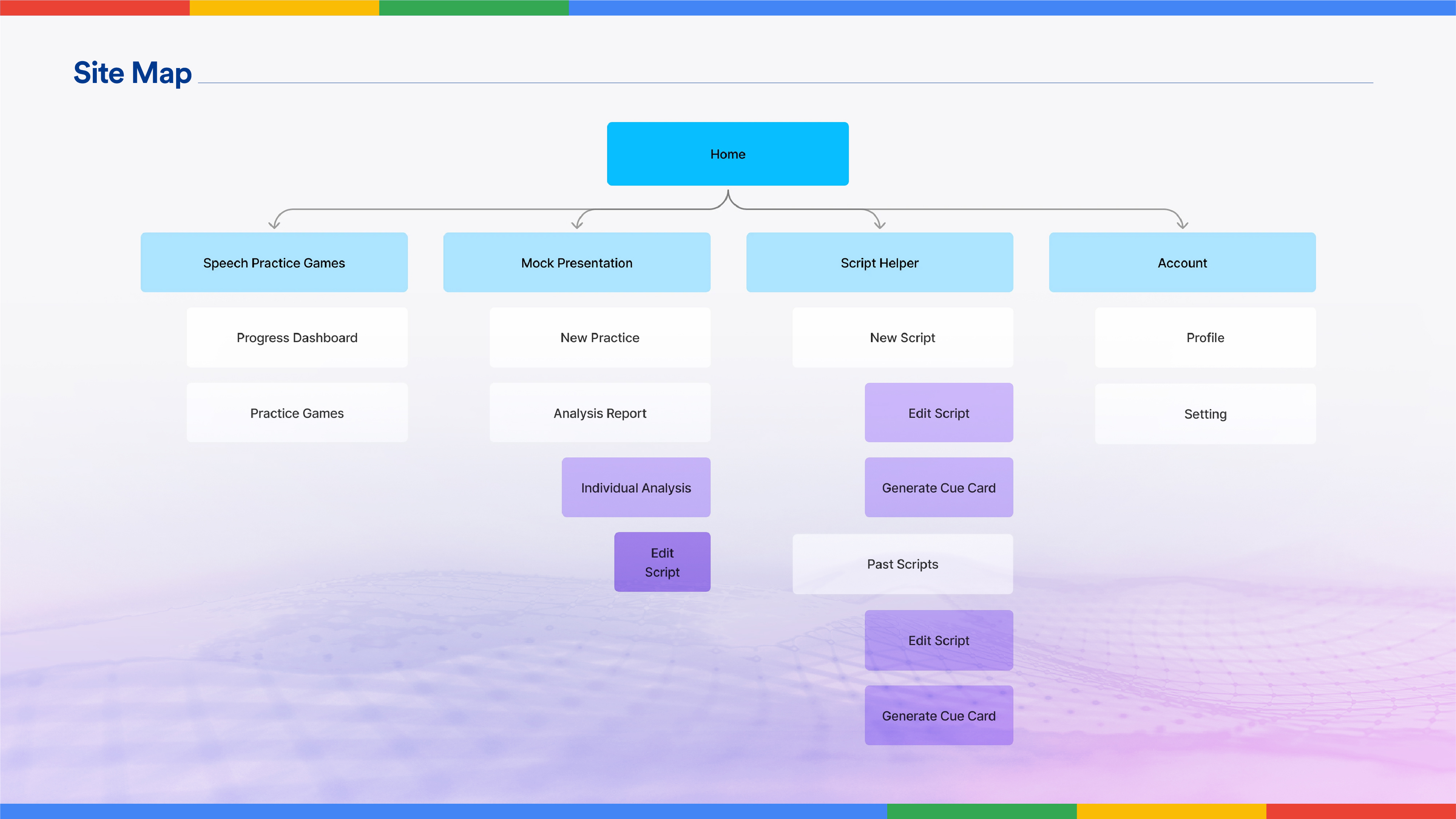Open the Mock Presentation node
1456x819 pixels.
pos(576,263)
